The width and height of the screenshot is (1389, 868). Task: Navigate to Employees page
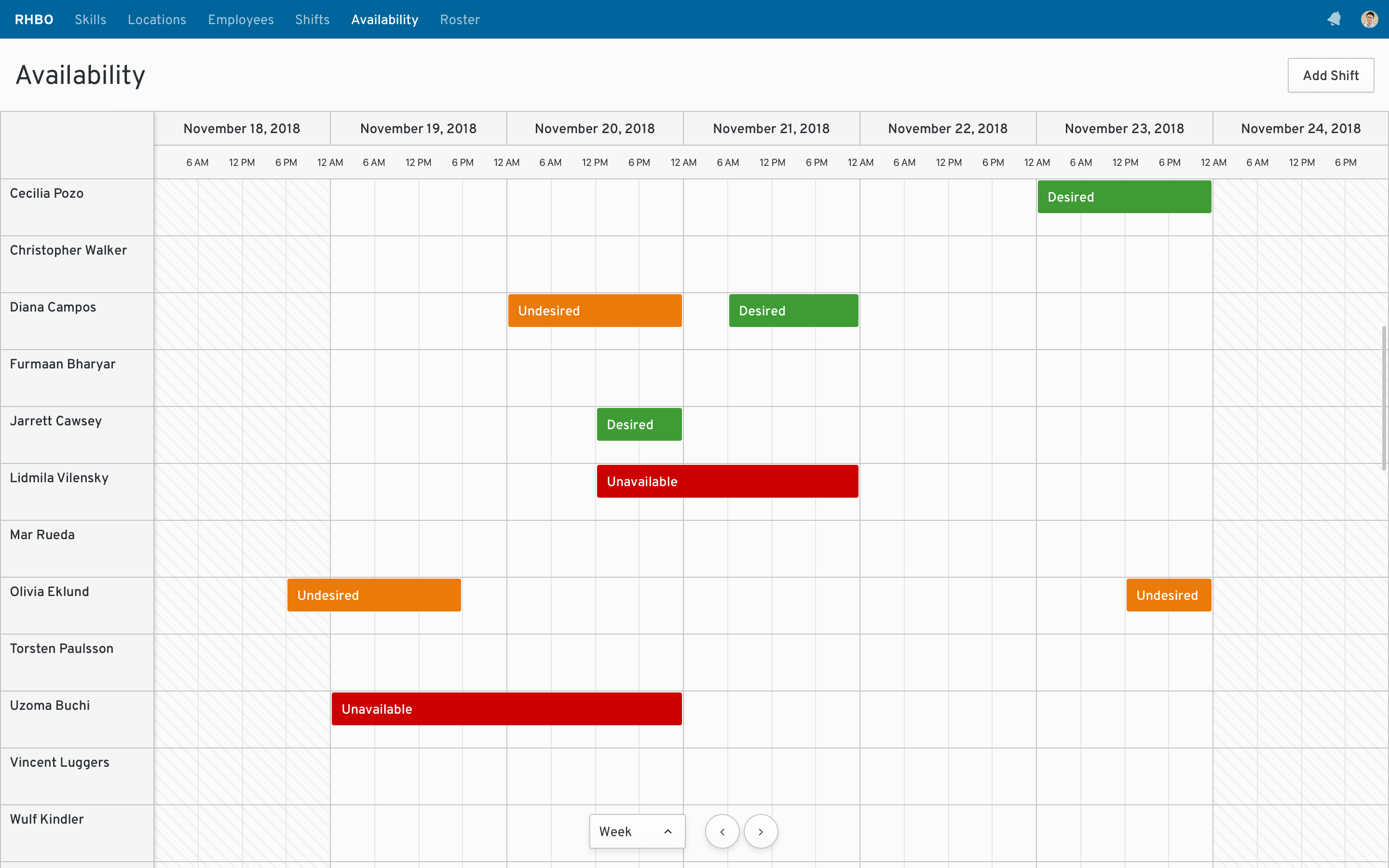coord(241,19)
